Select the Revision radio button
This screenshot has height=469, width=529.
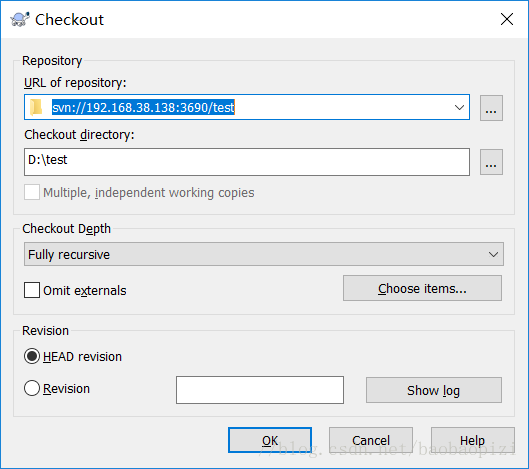32,388
